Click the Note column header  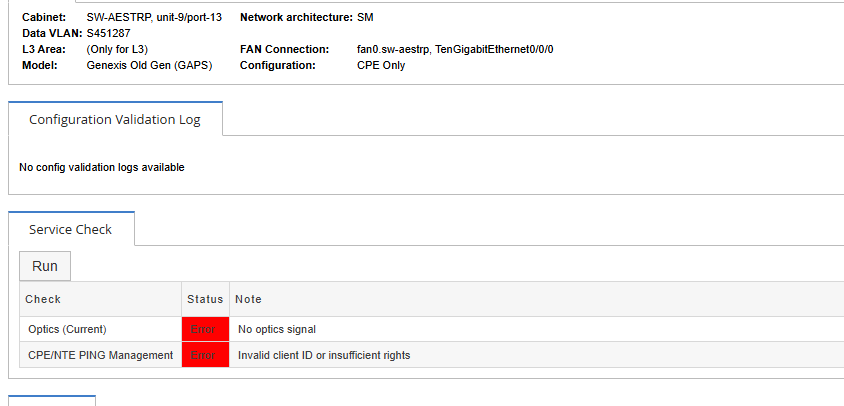[248, 299]
